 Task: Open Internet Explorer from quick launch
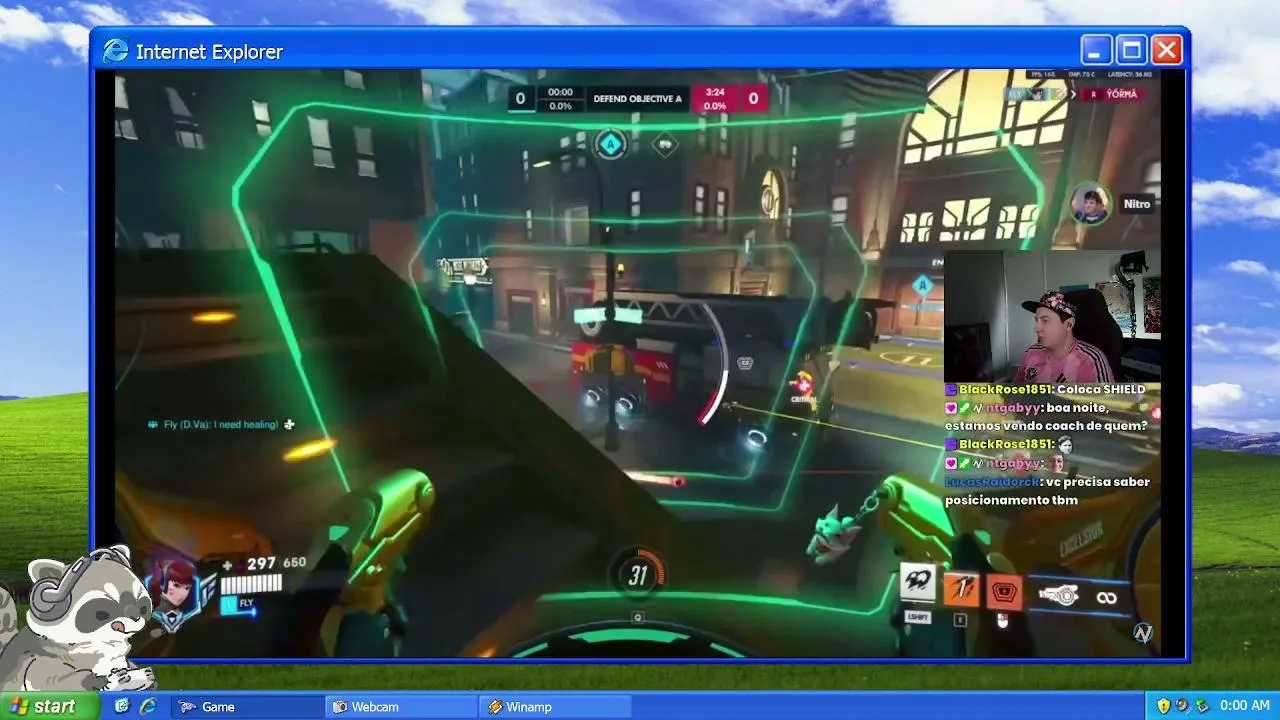coord(147,706)
